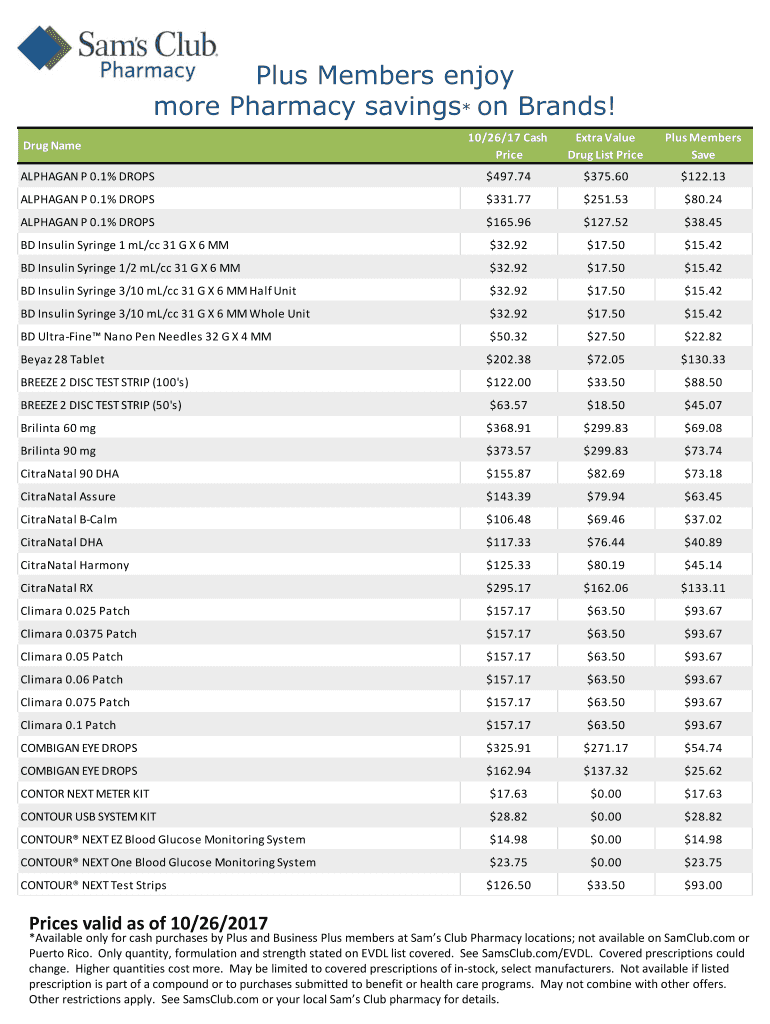Image resolution: width=770 pixels, height=1024 pixels.
Task: Click the 'Plus Members enjoy' headline text
Action: click(385, 76)
